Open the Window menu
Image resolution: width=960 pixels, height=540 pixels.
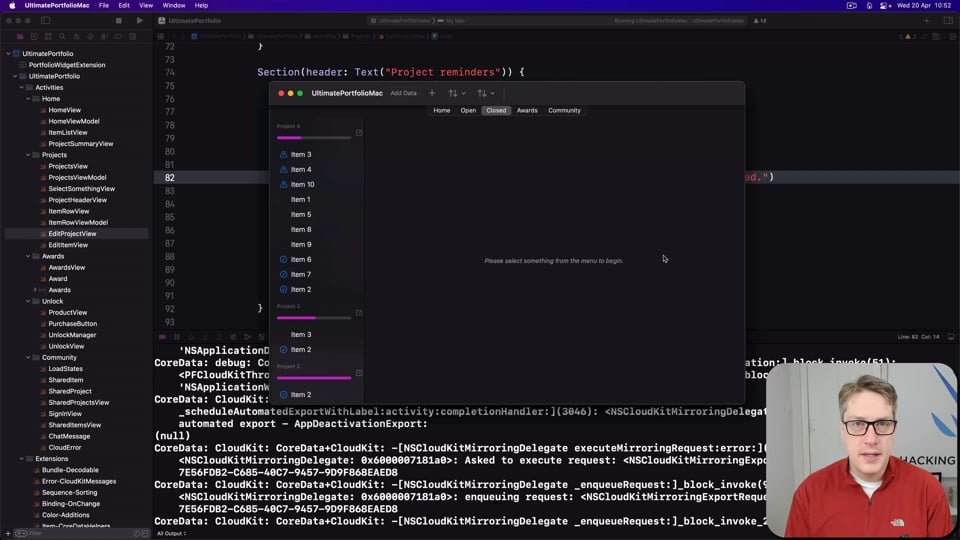(x=174, y=6)
